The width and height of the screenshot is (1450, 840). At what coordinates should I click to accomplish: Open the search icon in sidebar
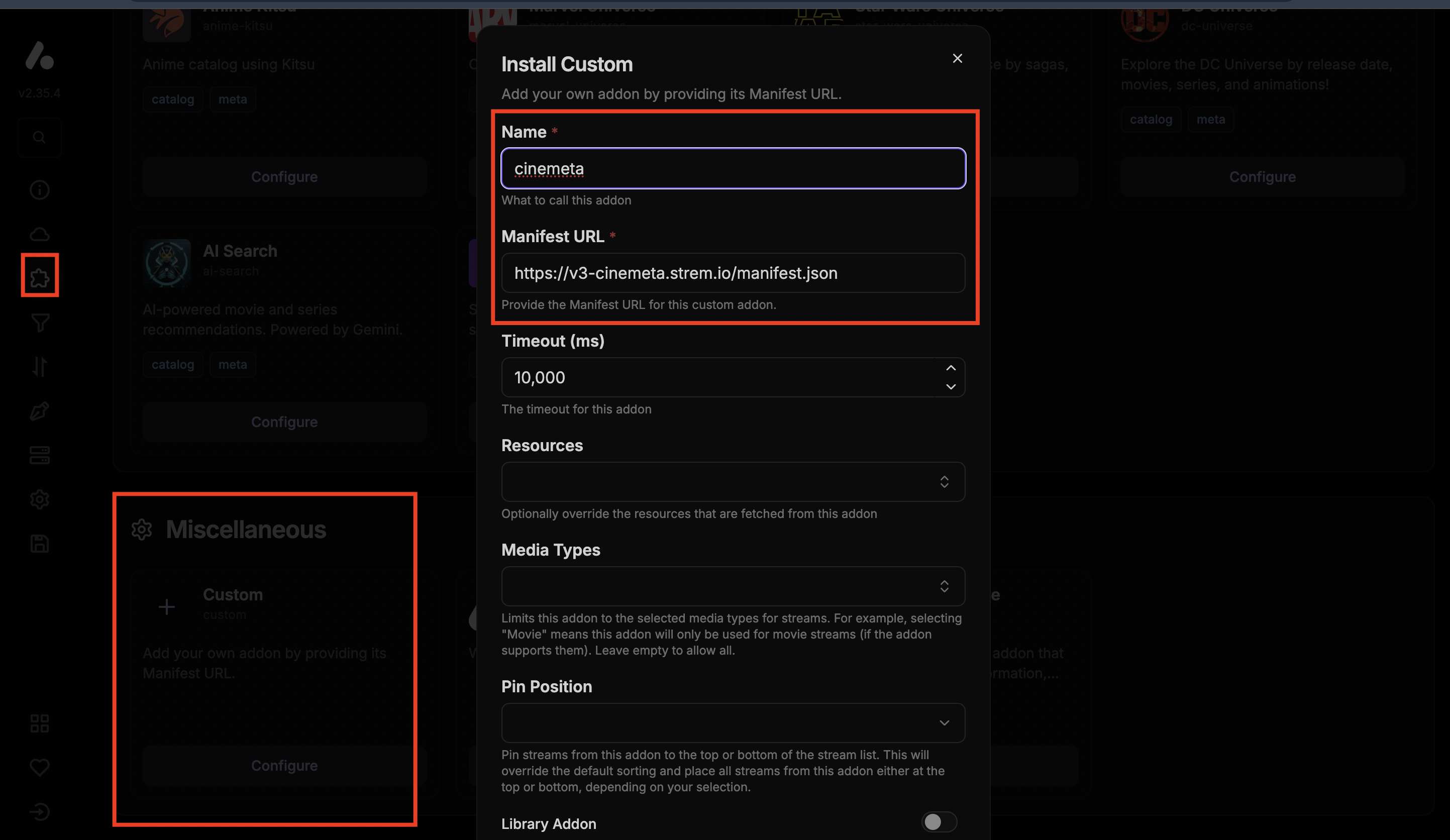(39, 138)
